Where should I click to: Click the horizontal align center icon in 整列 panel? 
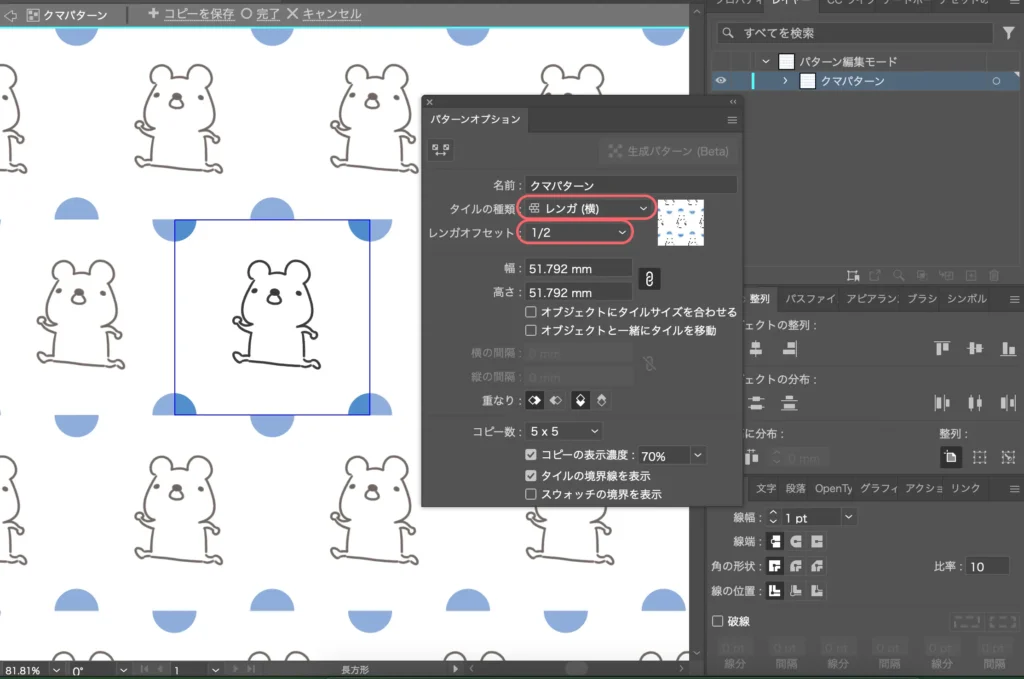point(755,349)
